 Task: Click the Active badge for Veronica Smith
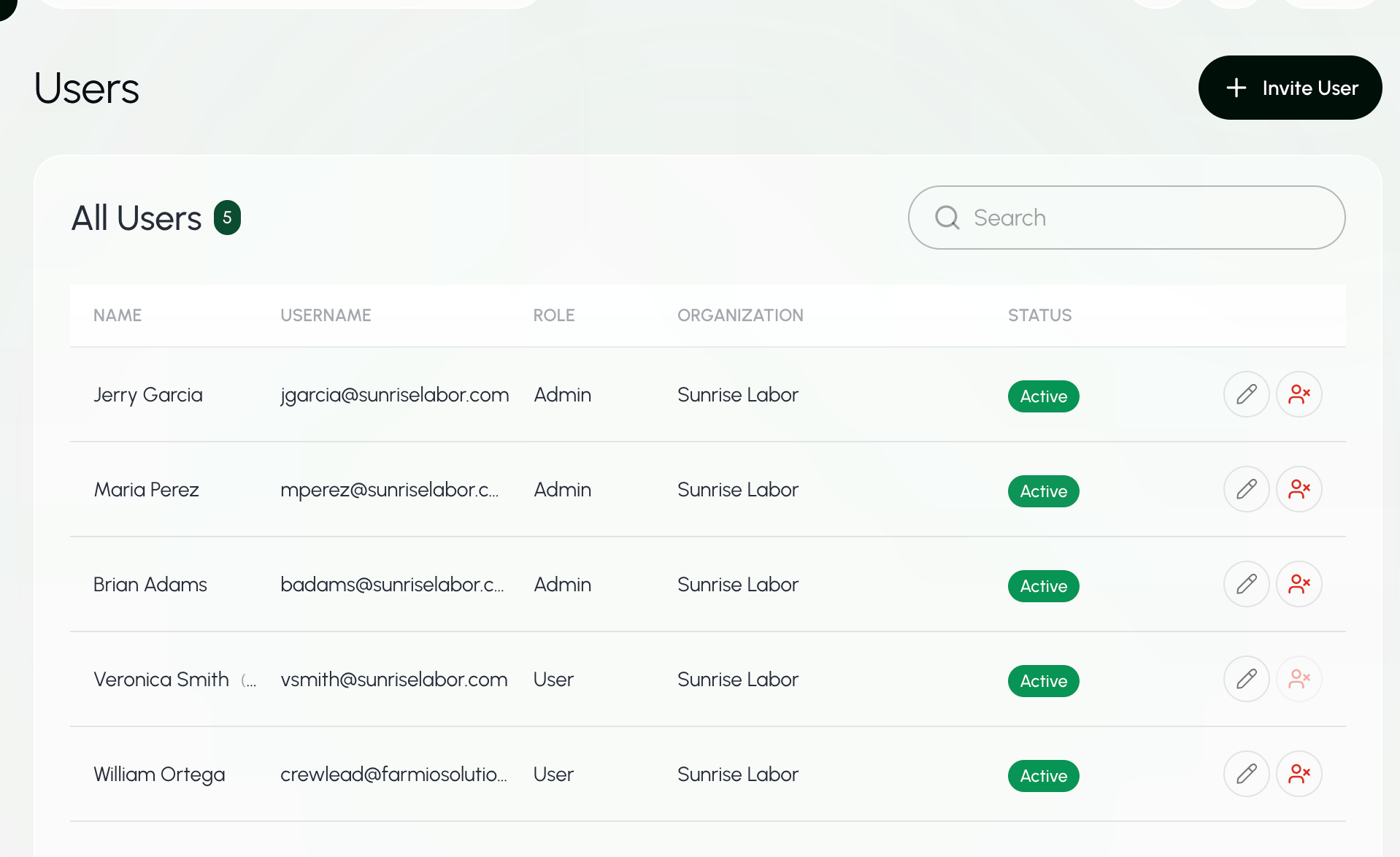click(1043, 681)
